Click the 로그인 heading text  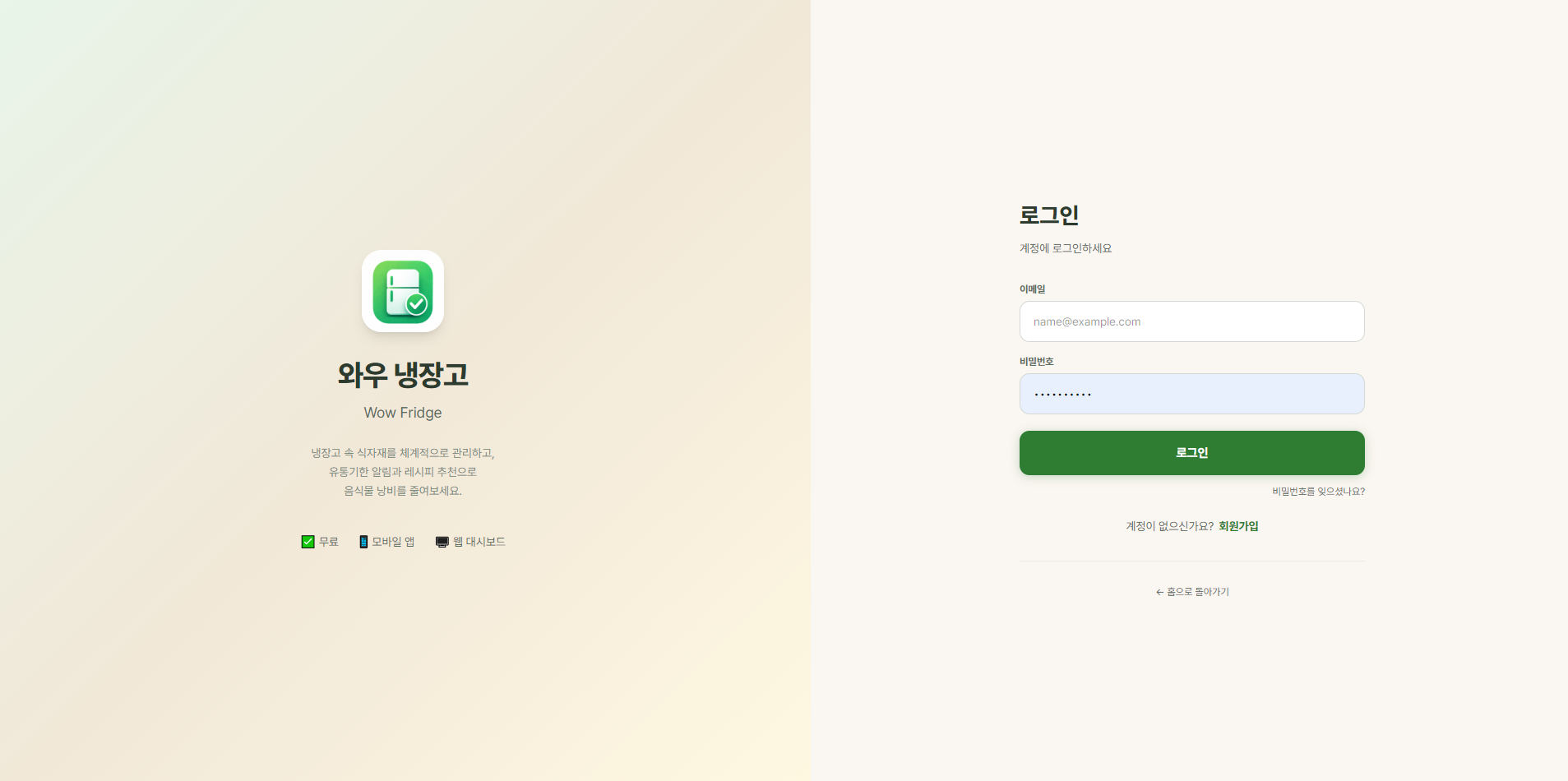(x=1049, y=215)
